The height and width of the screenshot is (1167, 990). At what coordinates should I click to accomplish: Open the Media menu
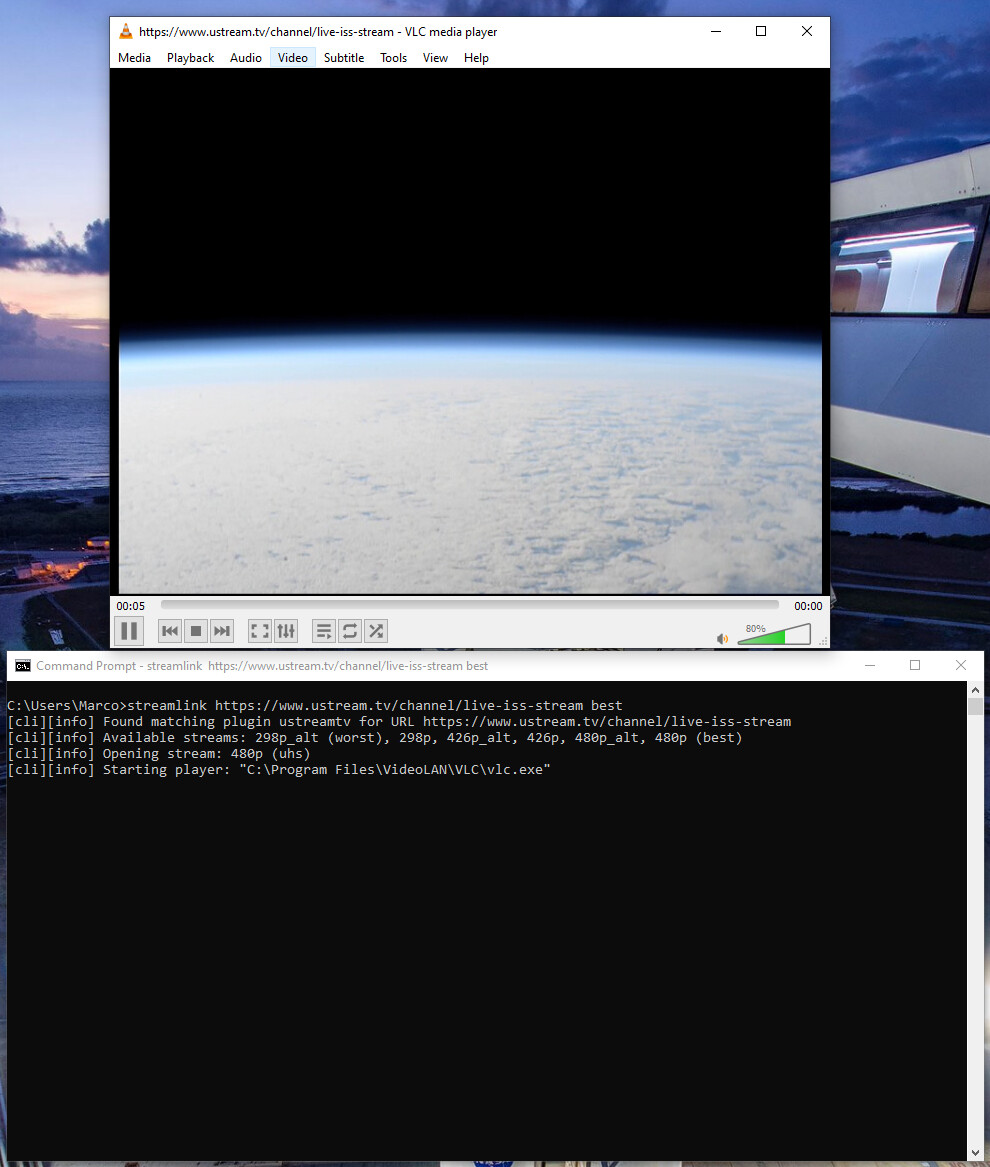tap(134, 58)
